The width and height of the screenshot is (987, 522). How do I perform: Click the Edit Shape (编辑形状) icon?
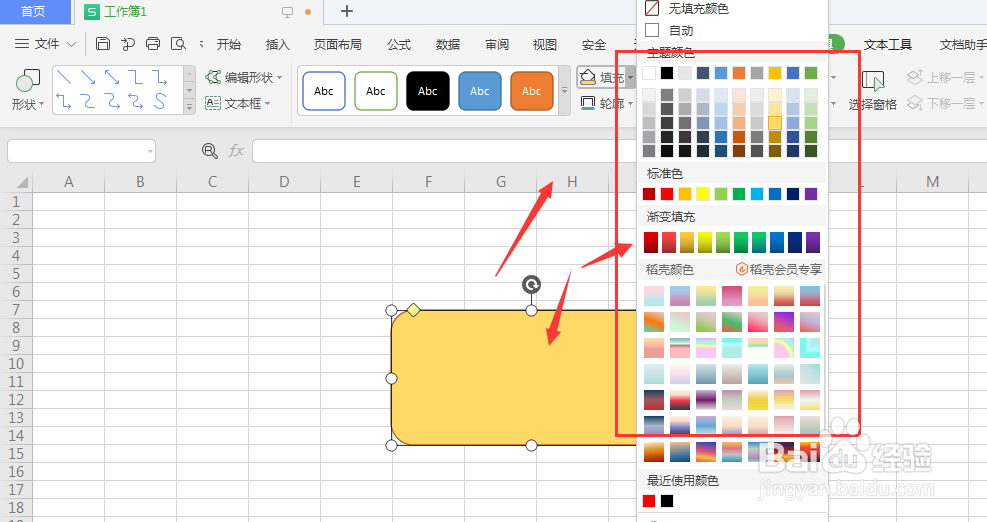pyautogui.click(x=214, y=77)
